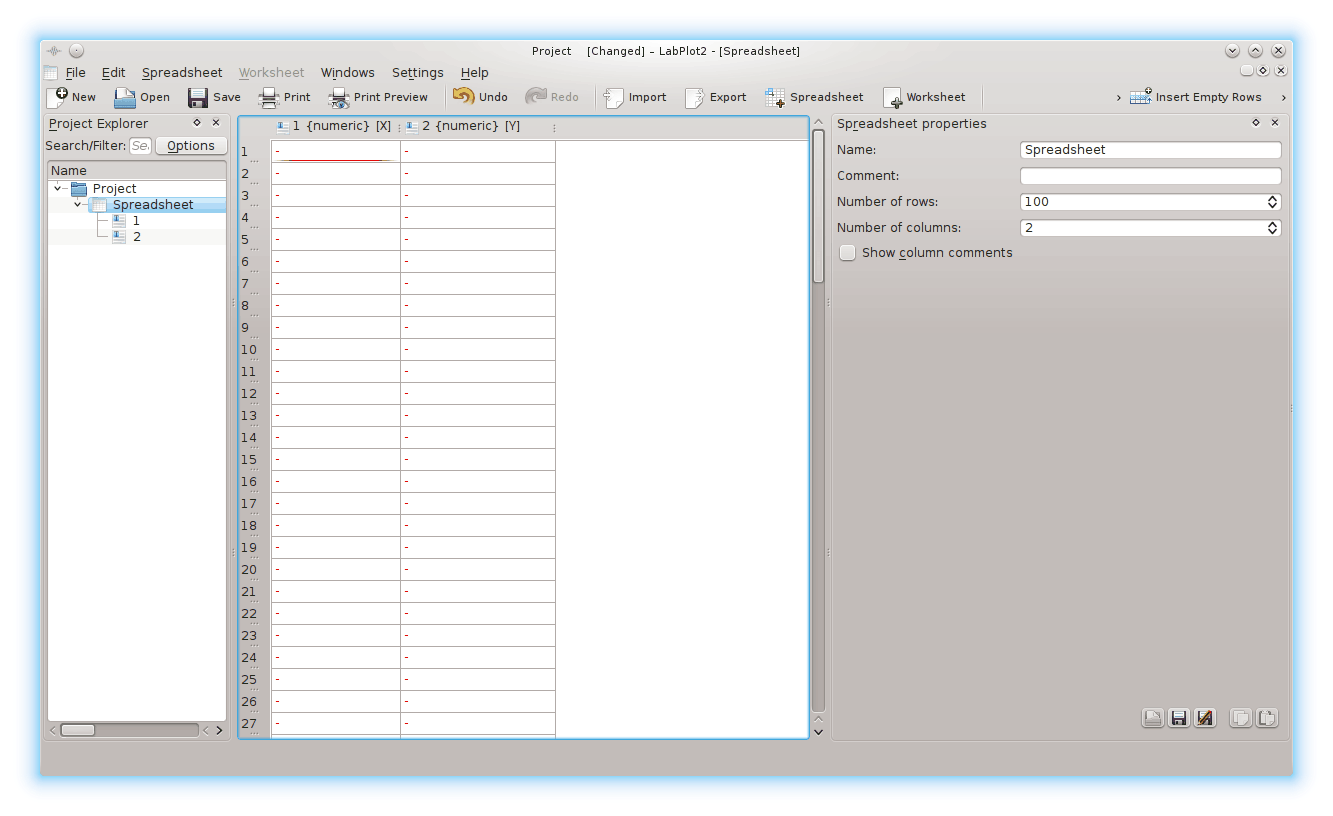Click the Export toolbar icon
Viewport: 1333px width, 816px height.
695,97
